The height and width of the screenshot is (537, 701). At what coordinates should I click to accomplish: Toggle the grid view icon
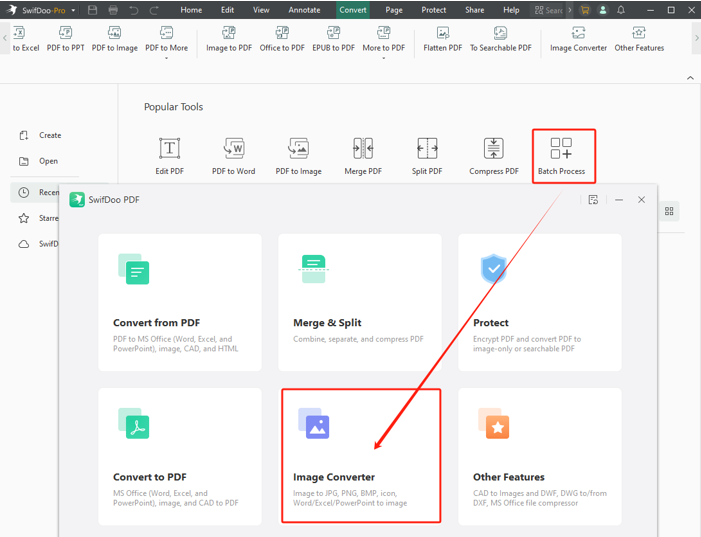(x=669, y=211)
